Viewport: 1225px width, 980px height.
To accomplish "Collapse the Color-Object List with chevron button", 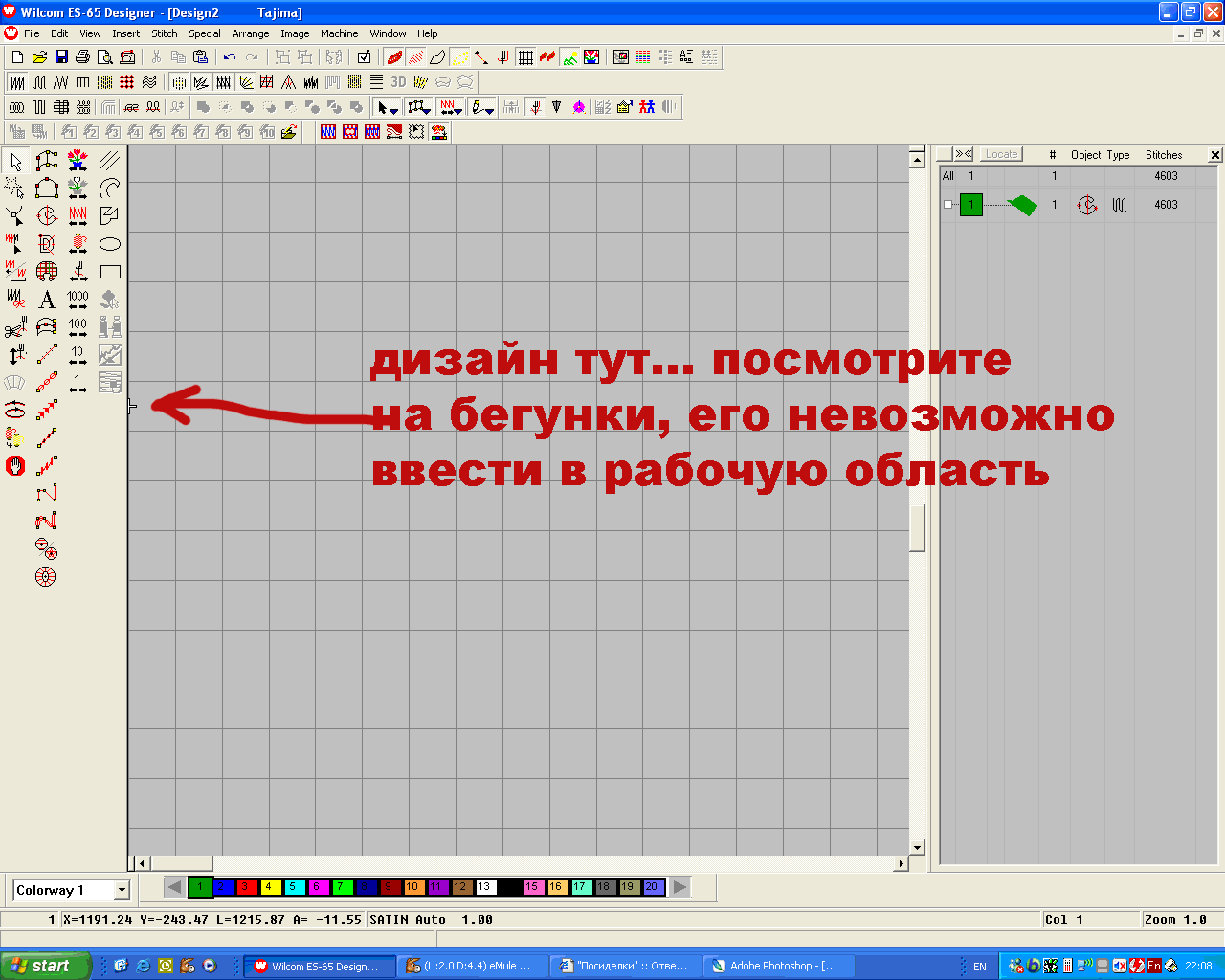I will 965,154.
